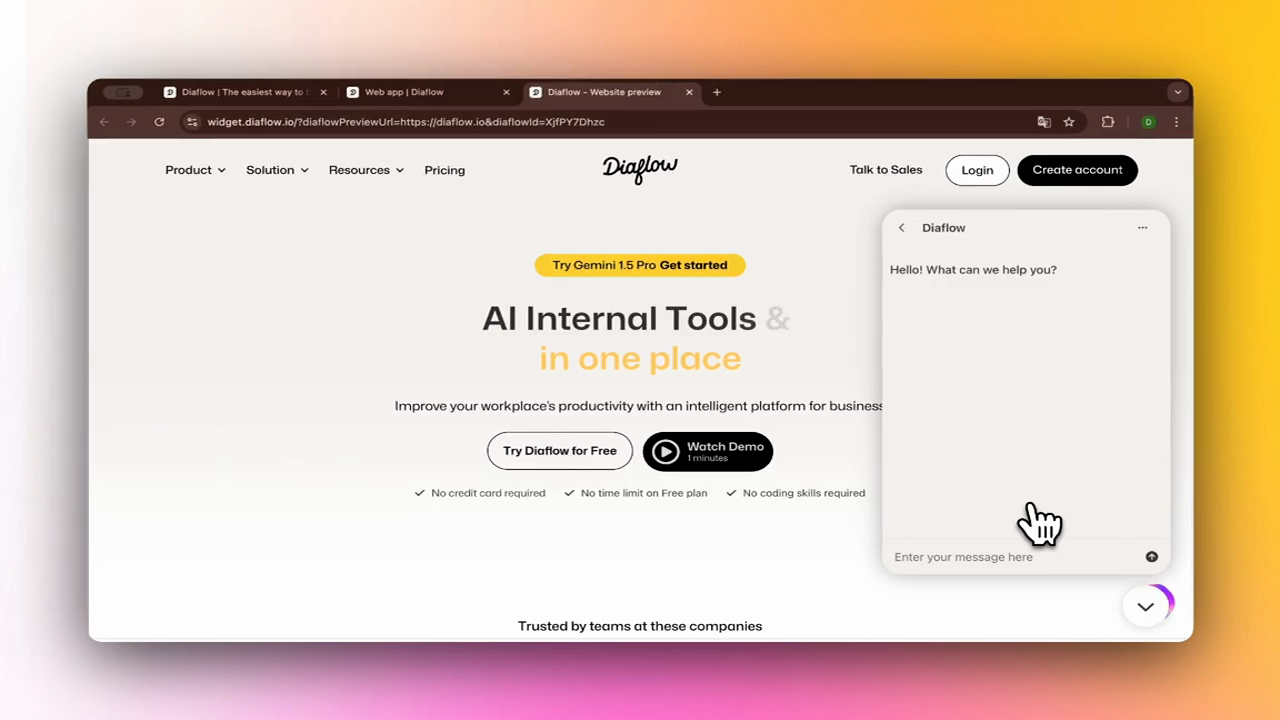Send chat message with arrow icon
Screen dimensions: 1280x720
click(1152, 557)
